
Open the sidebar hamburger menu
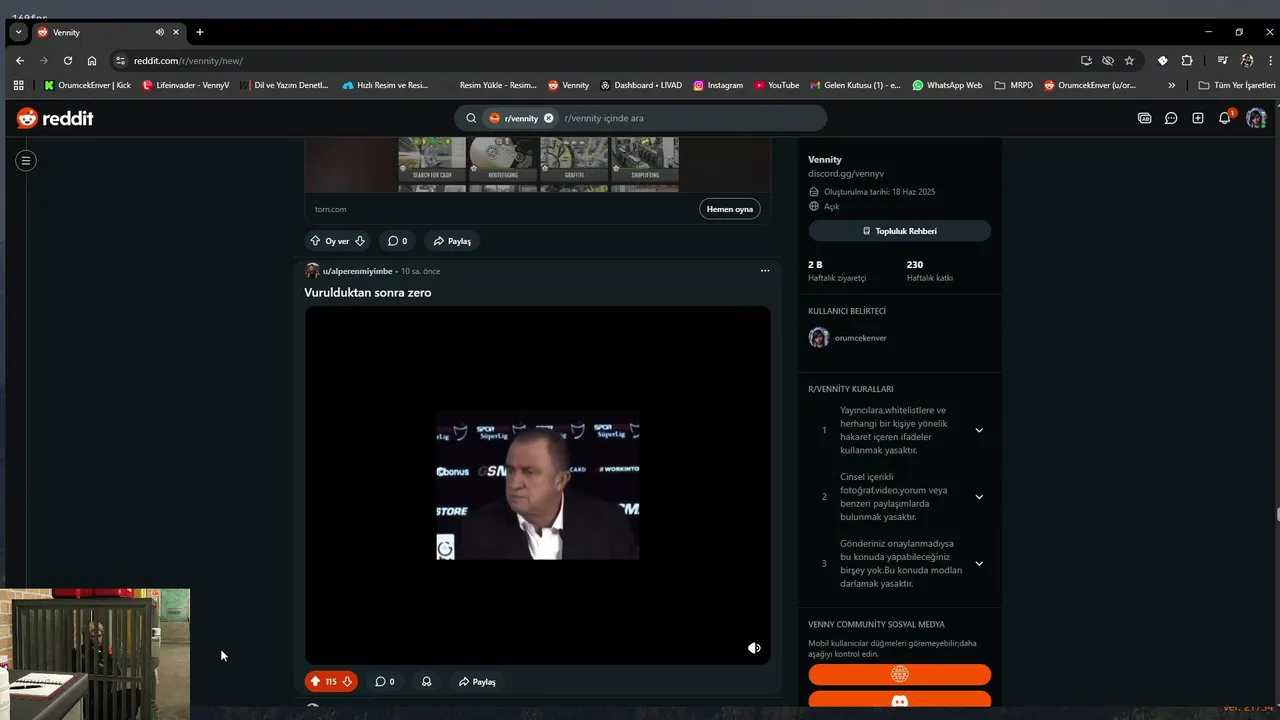pyautogui.click(x=26, y=160)
